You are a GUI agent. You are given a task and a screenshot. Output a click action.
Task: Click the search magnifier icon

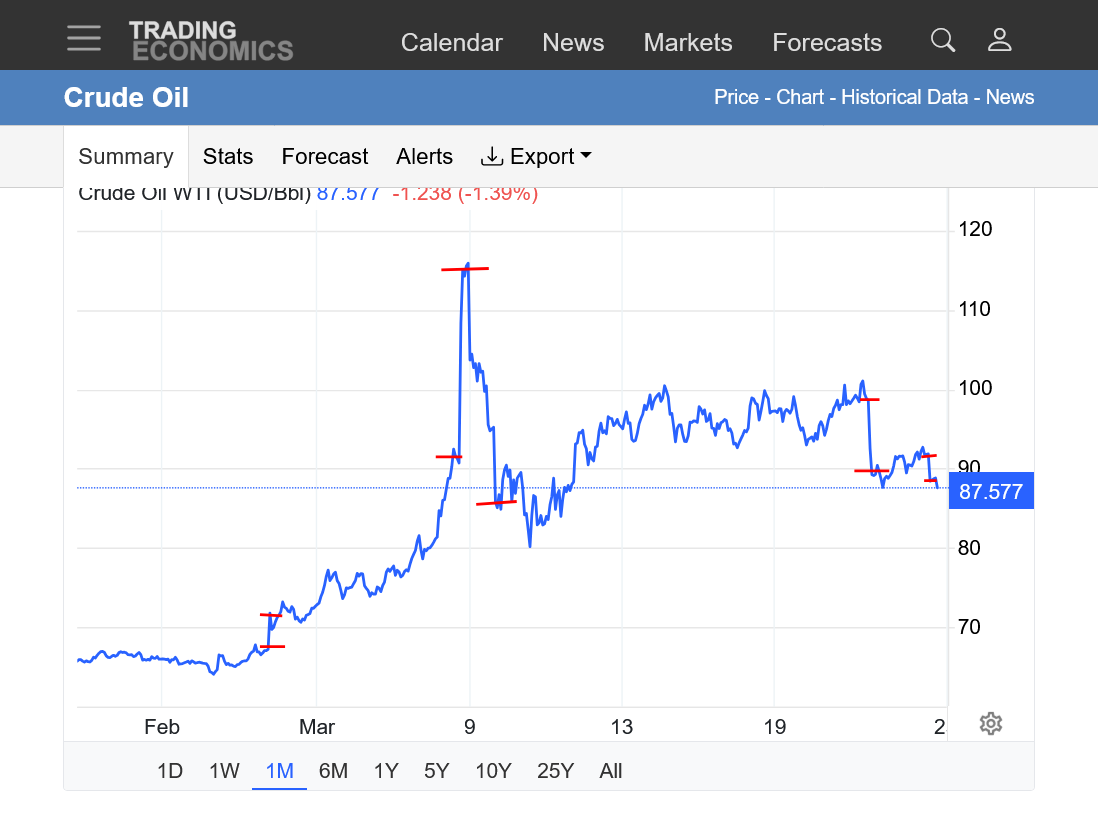(x=942, y=40)
